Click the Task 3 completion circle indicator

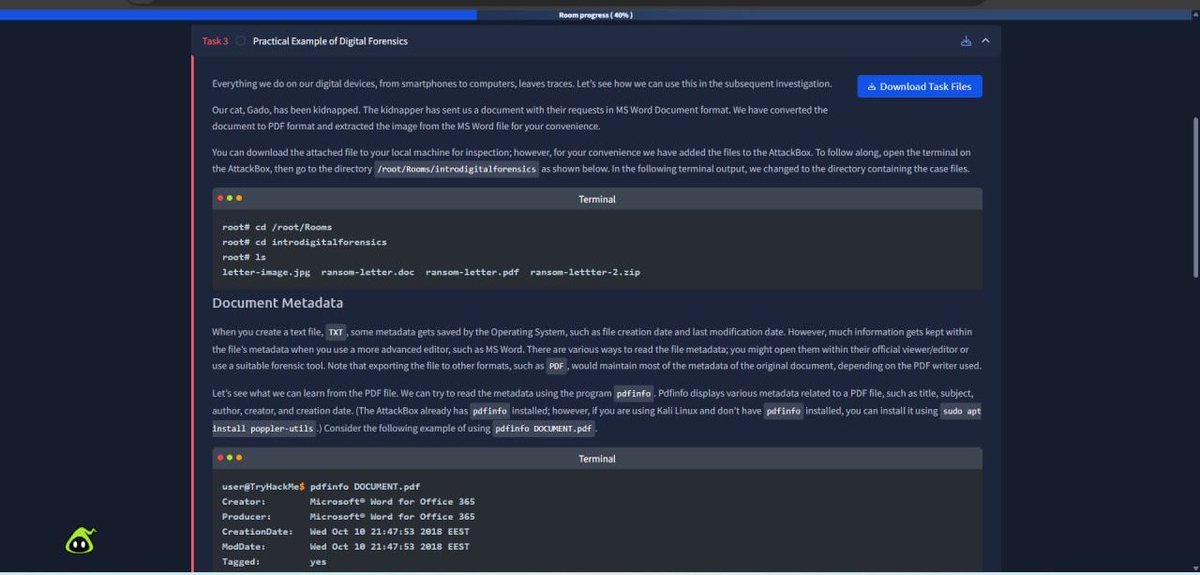(x=241, y=41)
